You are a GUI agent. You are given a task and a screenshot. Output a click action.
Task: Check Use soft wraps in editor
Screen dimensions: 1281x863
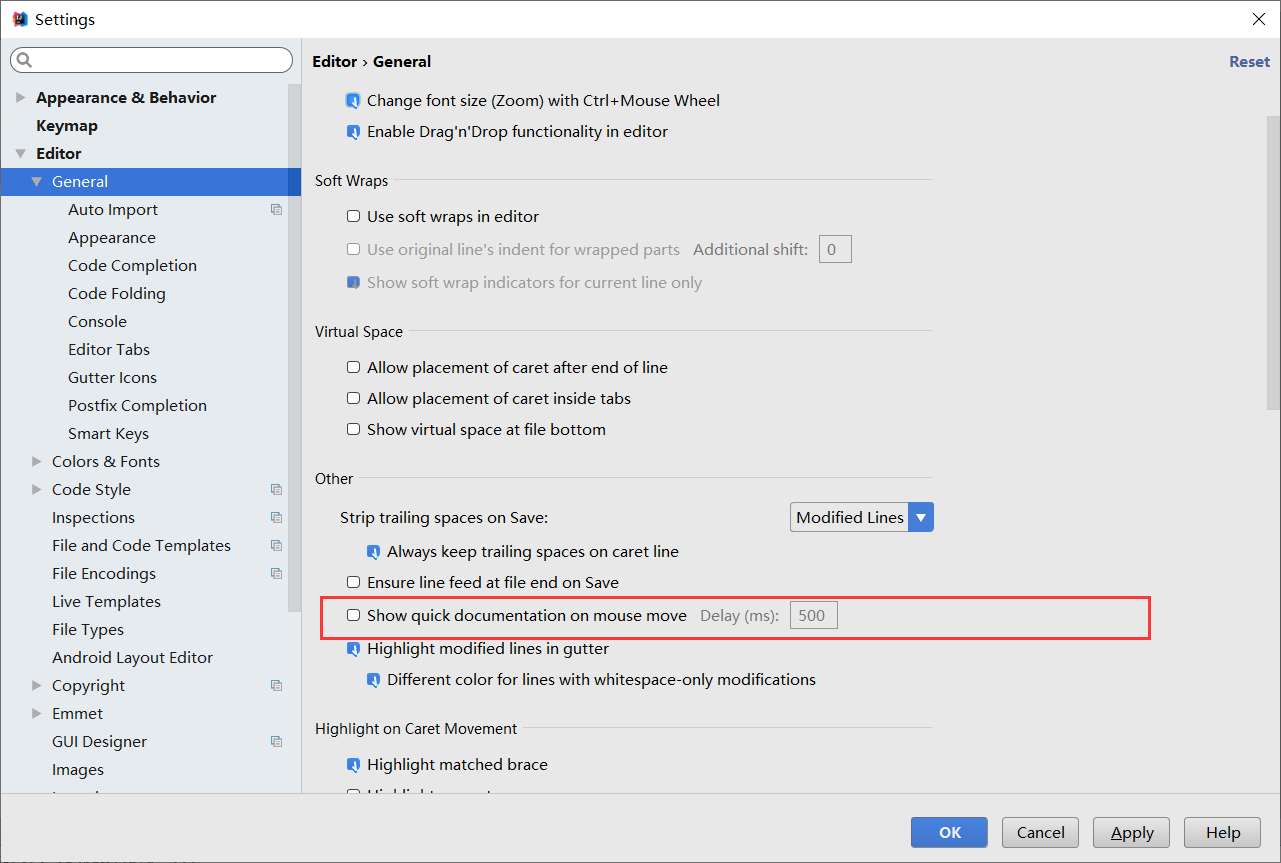(353, 216)
